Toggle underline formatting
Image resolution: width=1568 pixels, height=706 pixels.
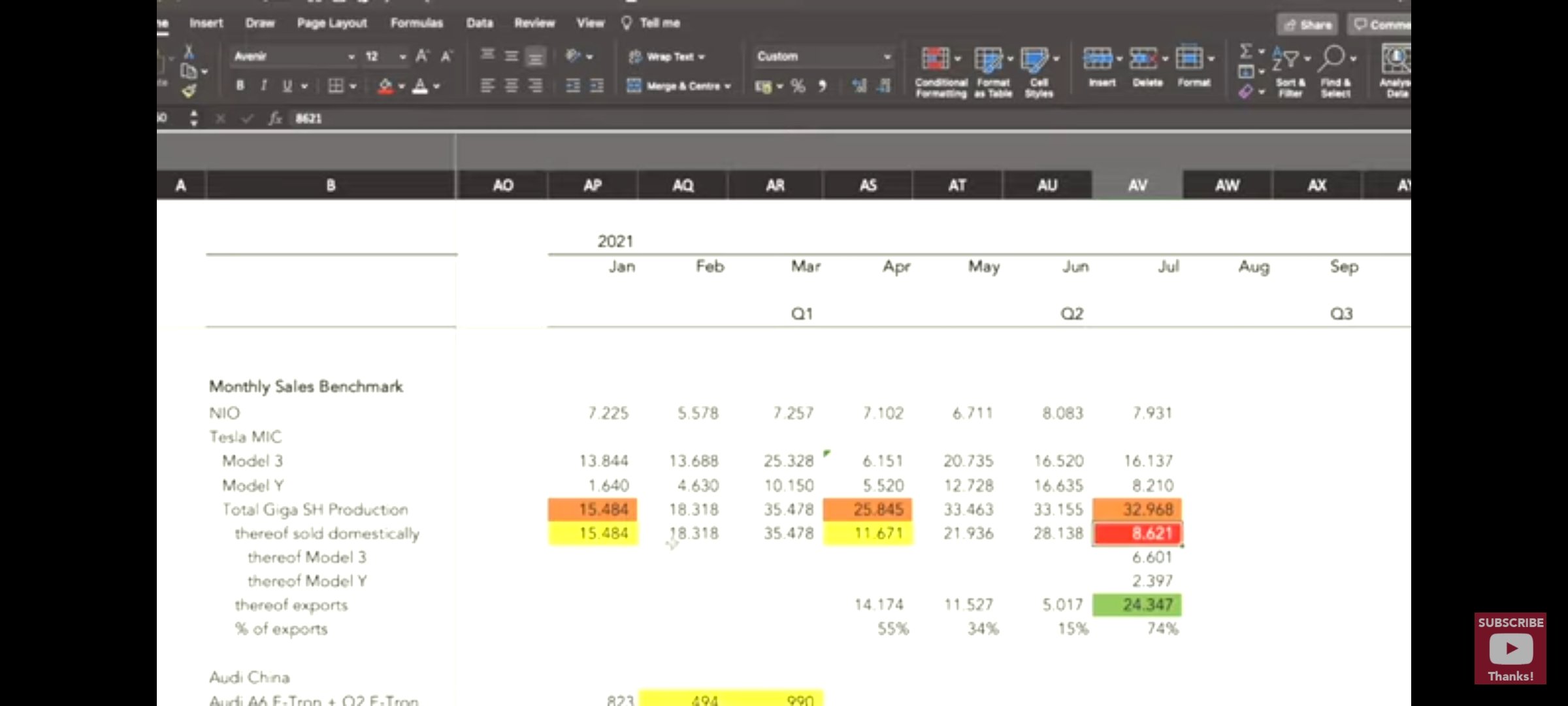(287, 86)
